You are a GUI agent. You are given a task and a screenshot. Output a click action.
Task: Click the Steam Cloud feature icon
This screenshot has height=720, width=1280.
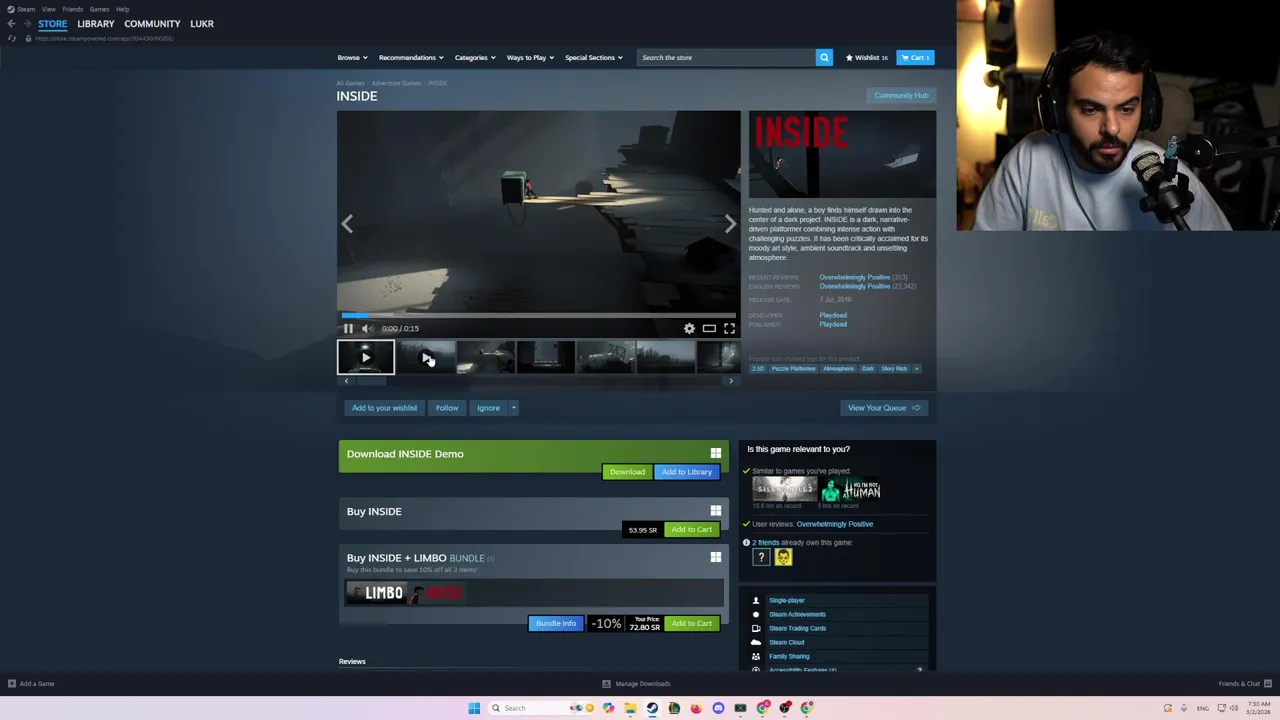point(756,642)
